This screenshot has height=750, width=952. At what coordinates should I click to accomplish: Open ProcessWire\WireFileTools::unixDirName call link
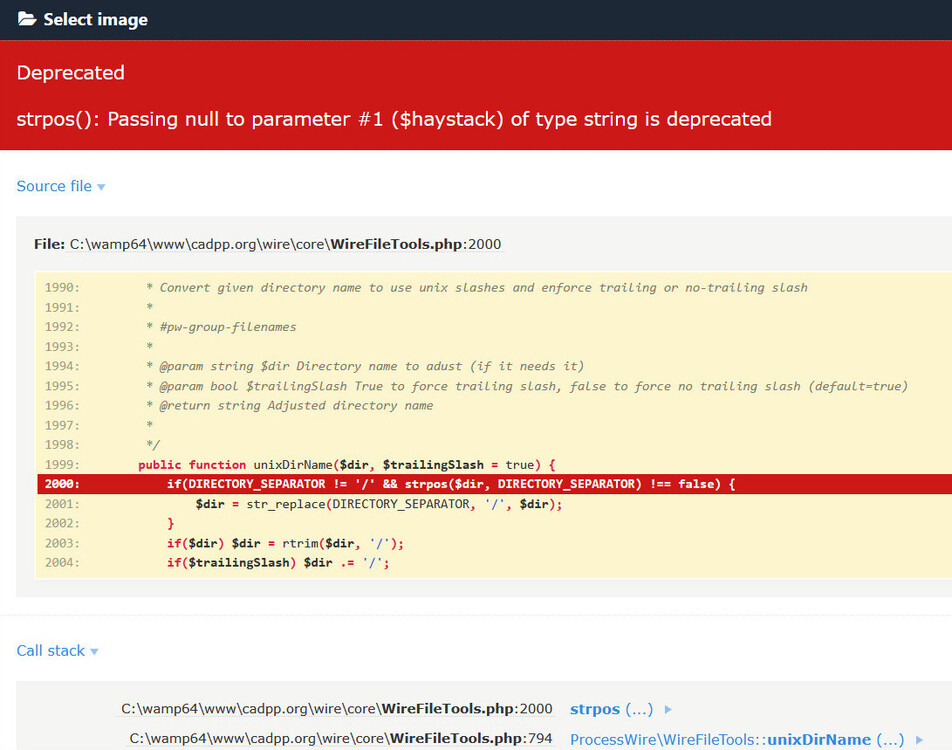pyautogui.click(x=737, y=740)
